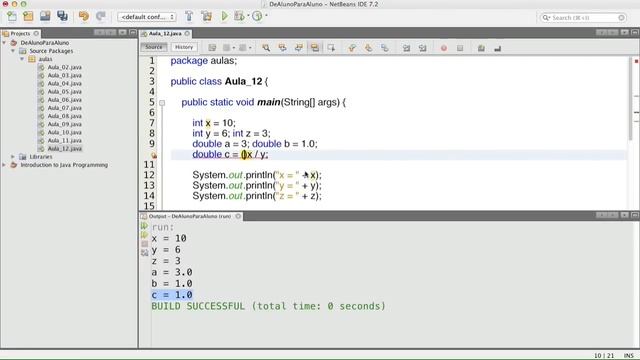Toggle Rectangular Selection icon
The image size is (640, 360).
click(331, 48)
